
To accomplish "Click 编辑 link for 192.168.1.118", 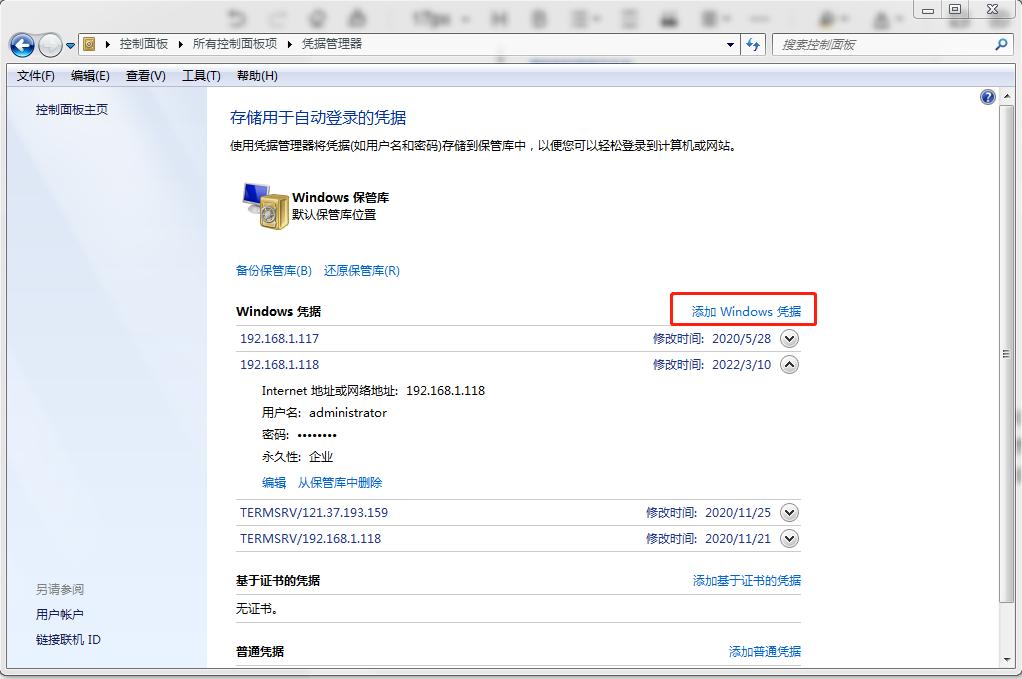I will [x=274, y=482].
